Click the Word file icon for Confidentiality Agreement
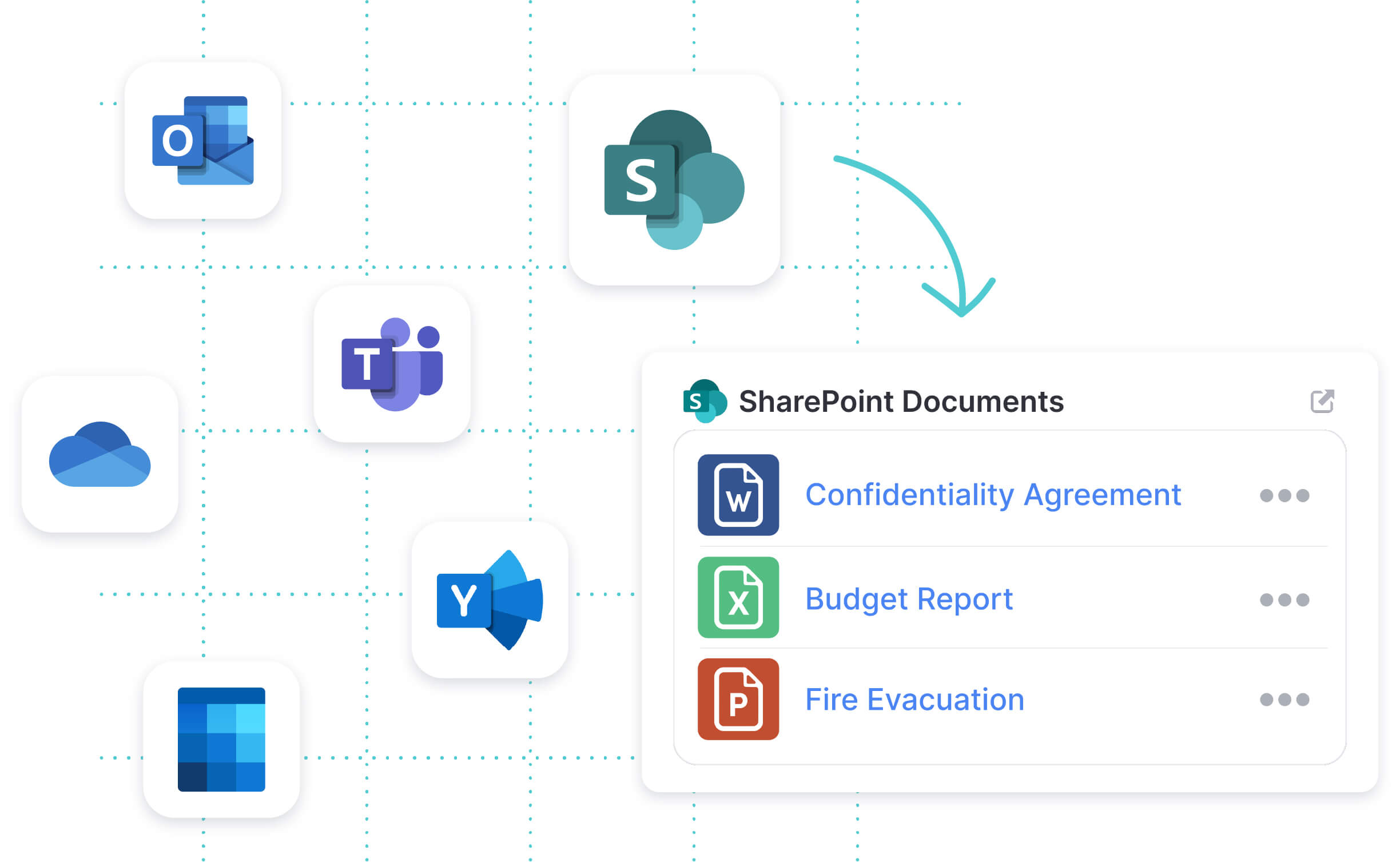The image size is (1400, 862). [x=738, y=495]
